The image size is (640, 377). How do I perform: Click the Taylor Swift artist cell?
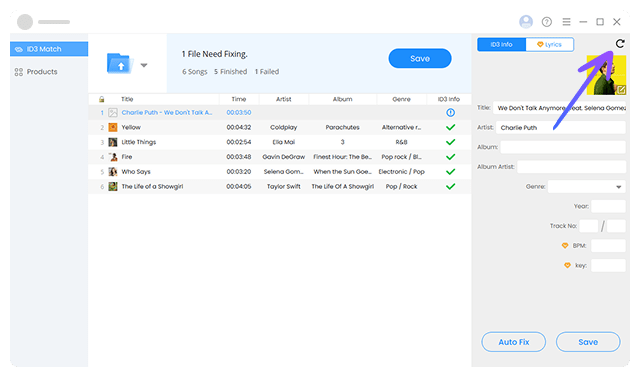(284, 186)
